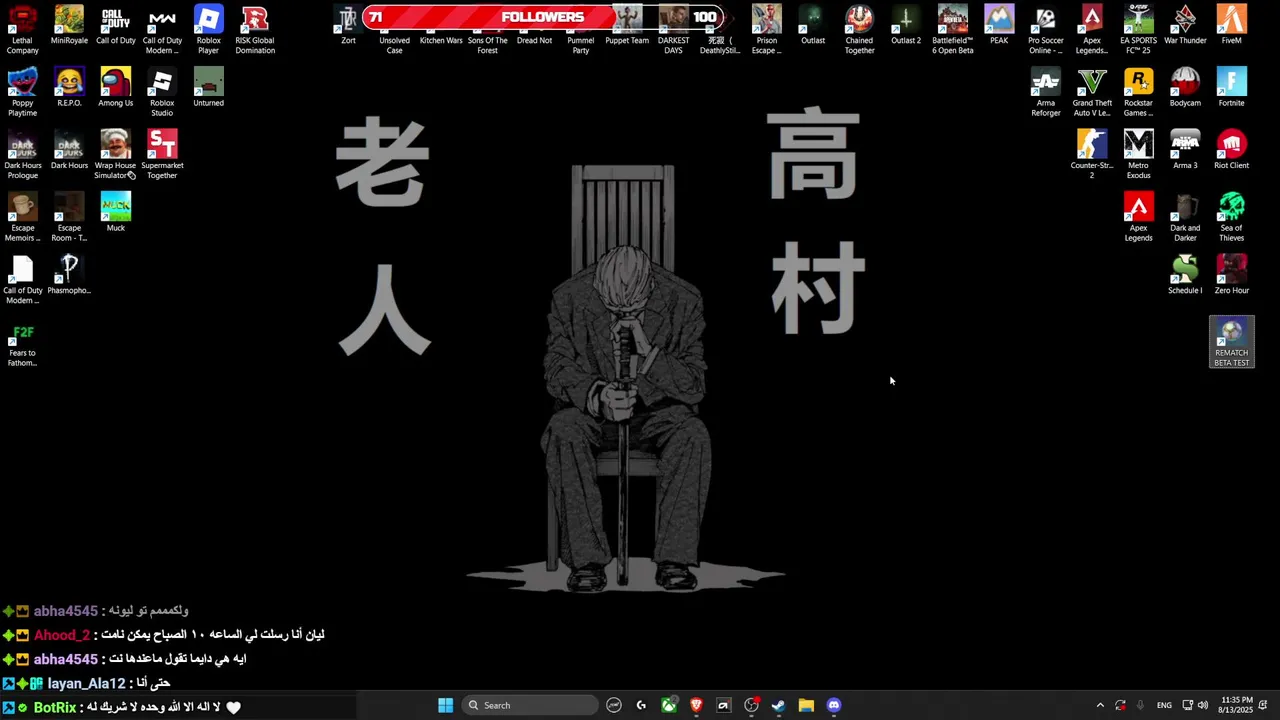Open the Lethal Company desktop shortcut
Screen dimensions: 1280x720
pyautogui.click(x=22, y=30)
